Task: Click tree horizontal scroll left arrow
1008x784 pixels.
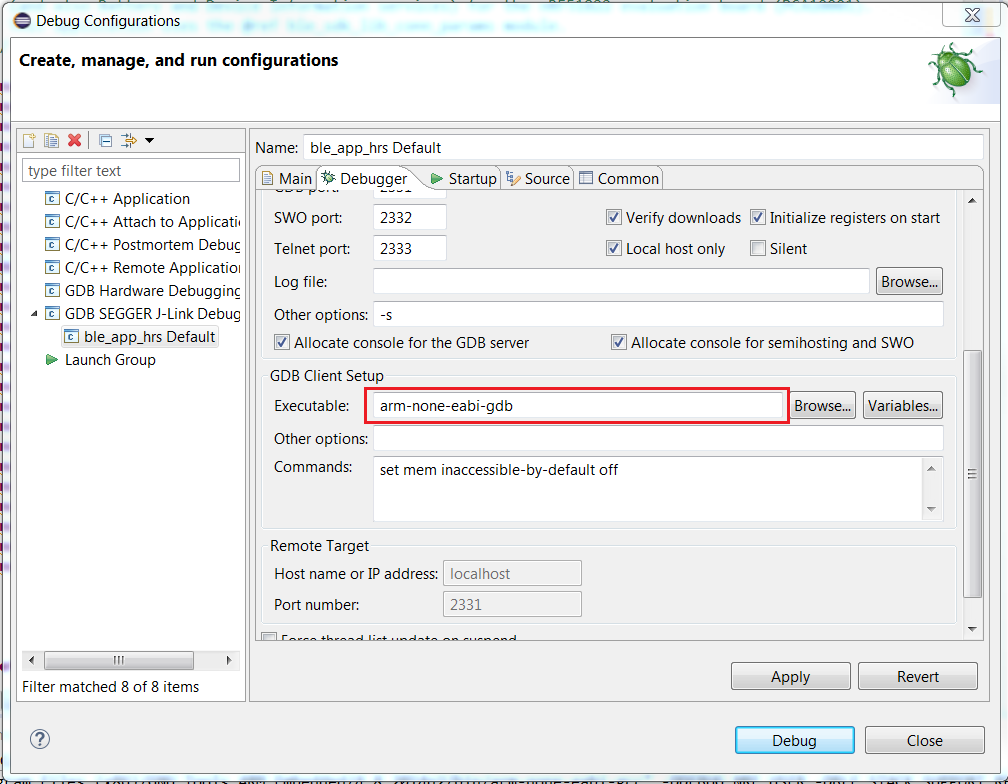Action: click(32, 660)
